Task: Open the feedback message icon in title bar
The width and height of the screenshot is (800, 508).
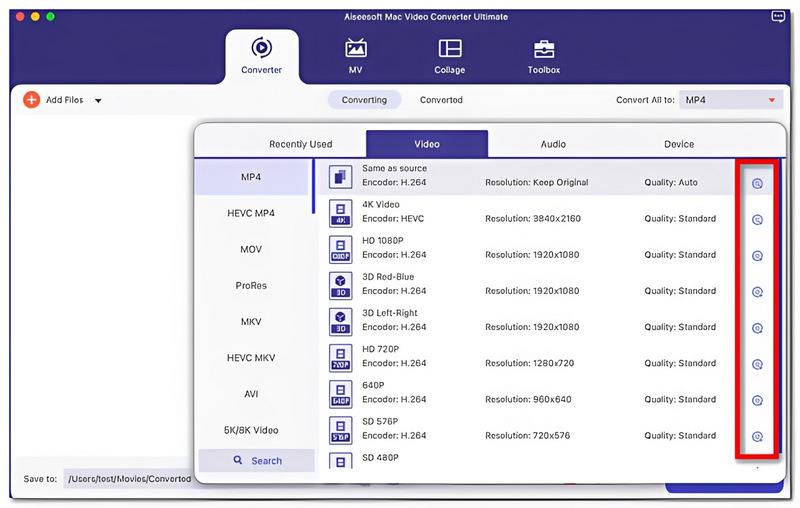Action: tap(778, 16)
